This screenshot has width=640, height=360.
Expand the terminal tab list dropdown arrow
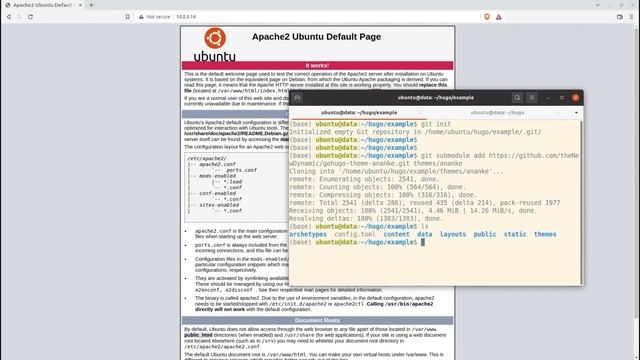pos(576,113)
